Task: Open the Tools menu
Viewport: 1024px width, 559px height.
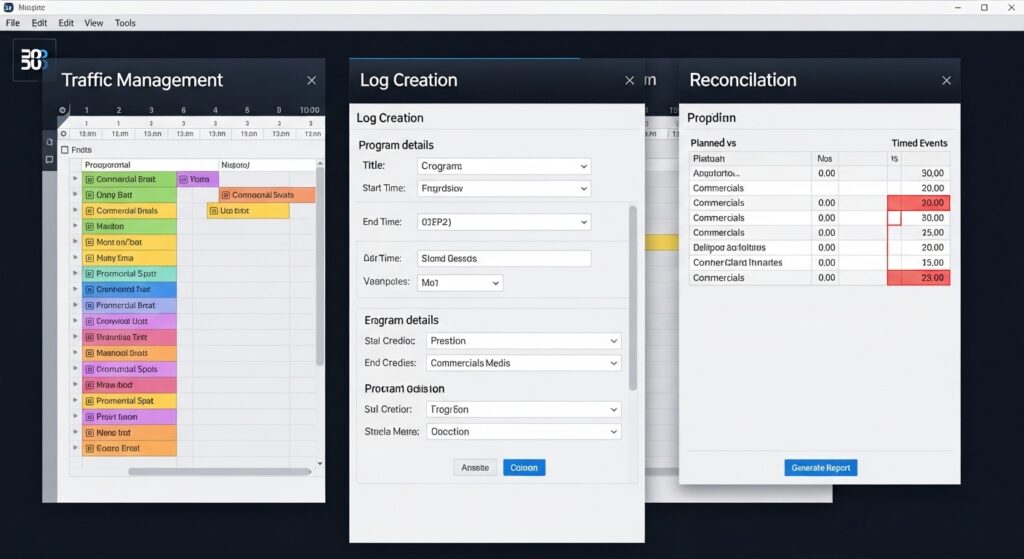Action: [x=125, y=23]
